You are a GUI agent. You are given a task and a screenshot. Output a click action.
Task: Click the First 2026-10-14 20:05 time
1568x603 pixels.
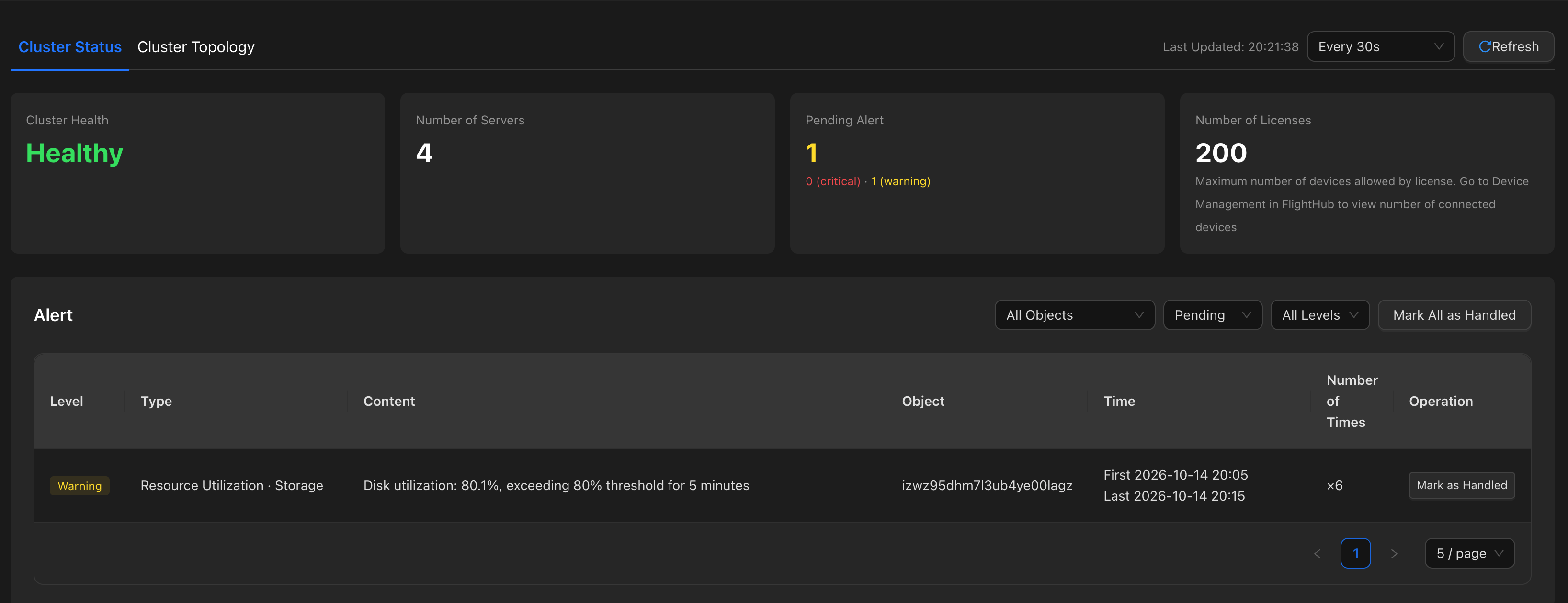1175,475
